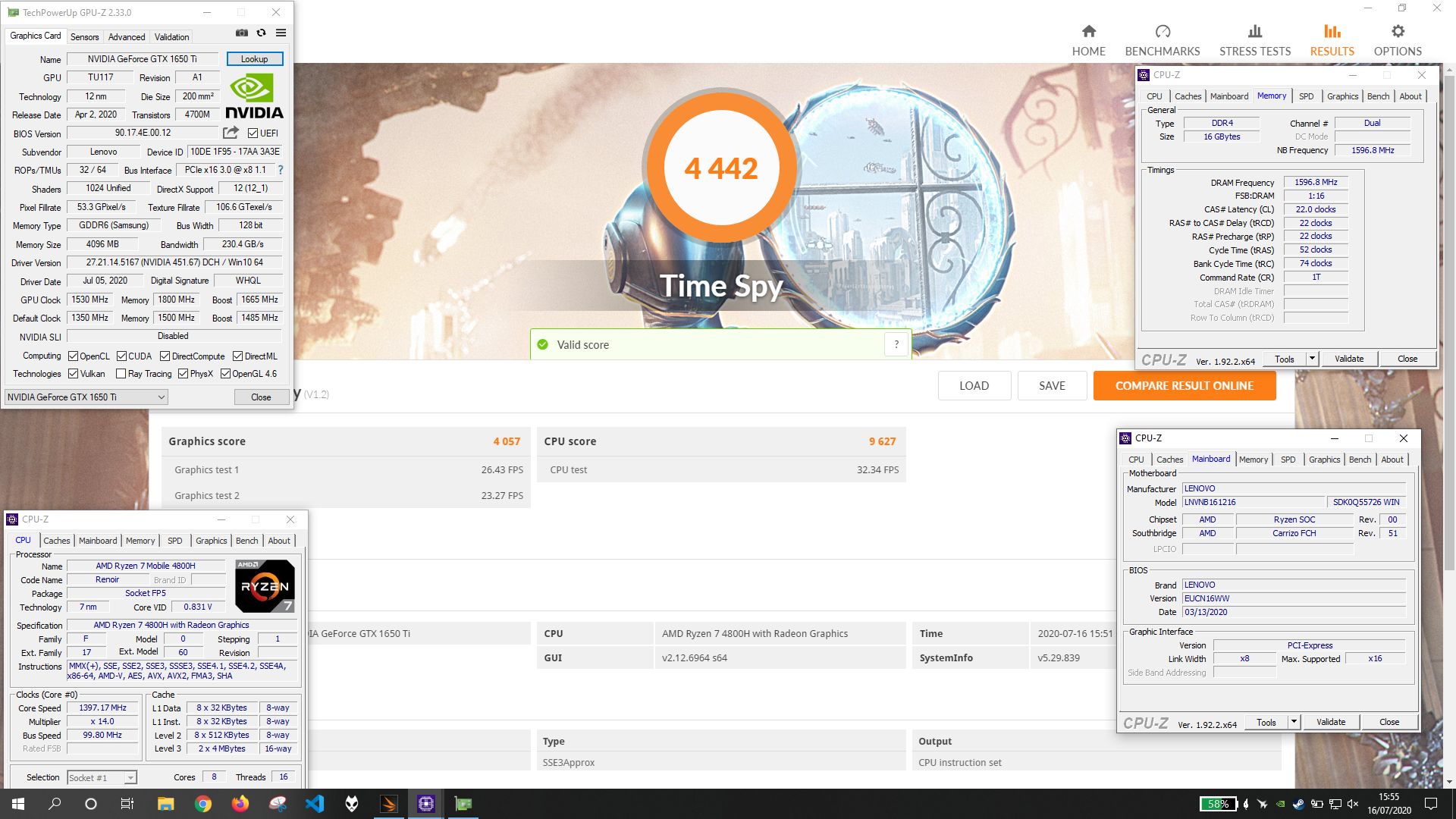Click the battery 58% tray indicator
This screenshot has height=819, width=1456.
click(x=1218, y=804)
